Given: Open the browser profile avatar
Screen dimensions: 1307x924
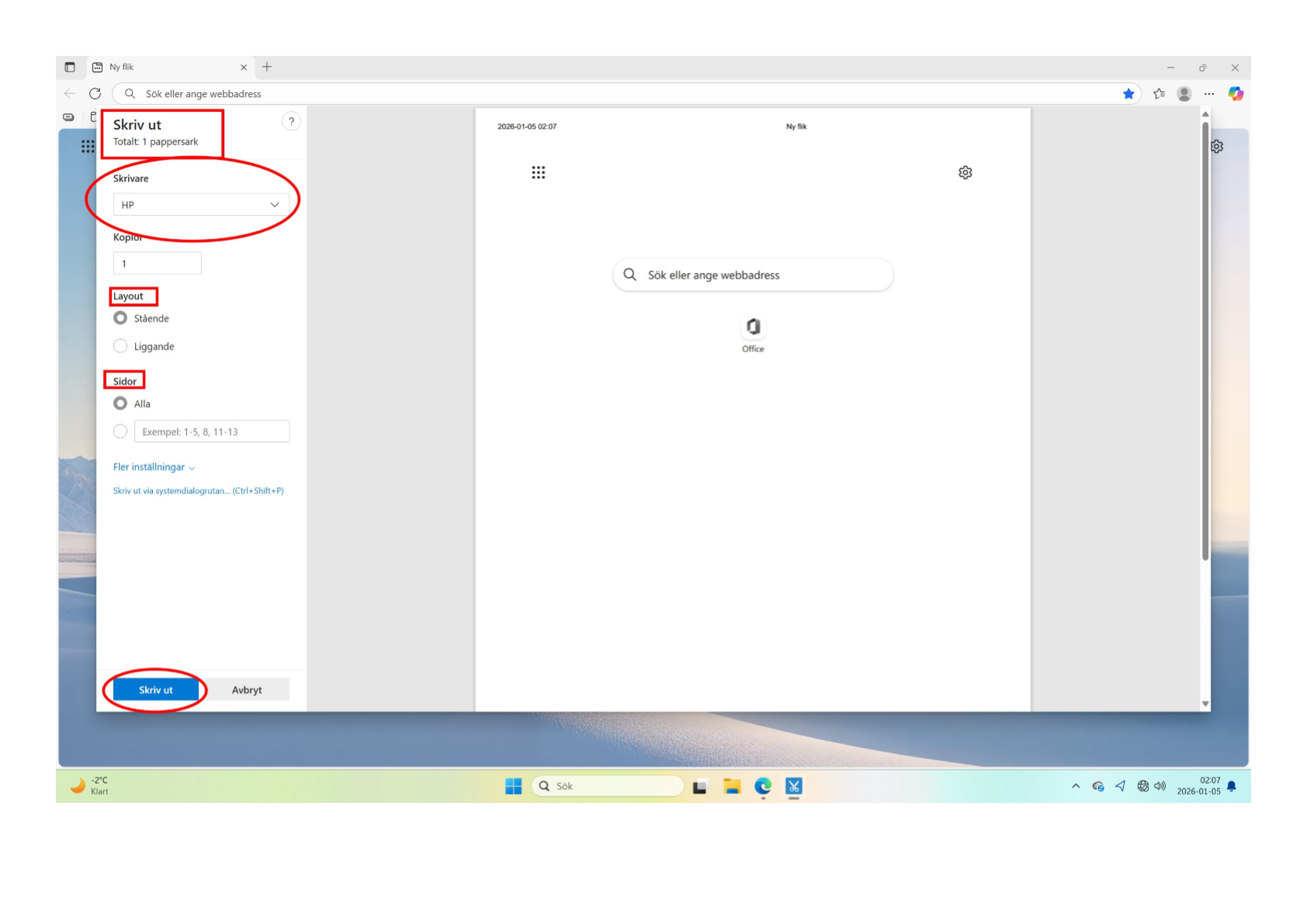Looking at the screenshot, I should click(1184, 94).
